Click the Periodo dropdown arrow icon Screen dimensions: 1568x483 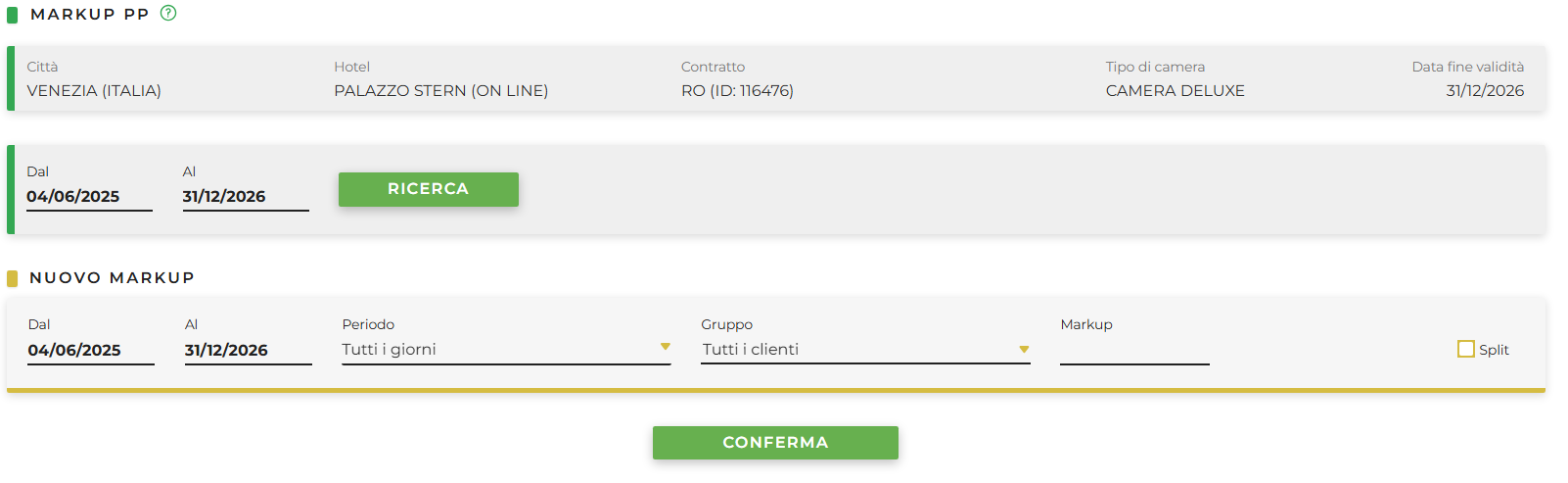point(665,347)
